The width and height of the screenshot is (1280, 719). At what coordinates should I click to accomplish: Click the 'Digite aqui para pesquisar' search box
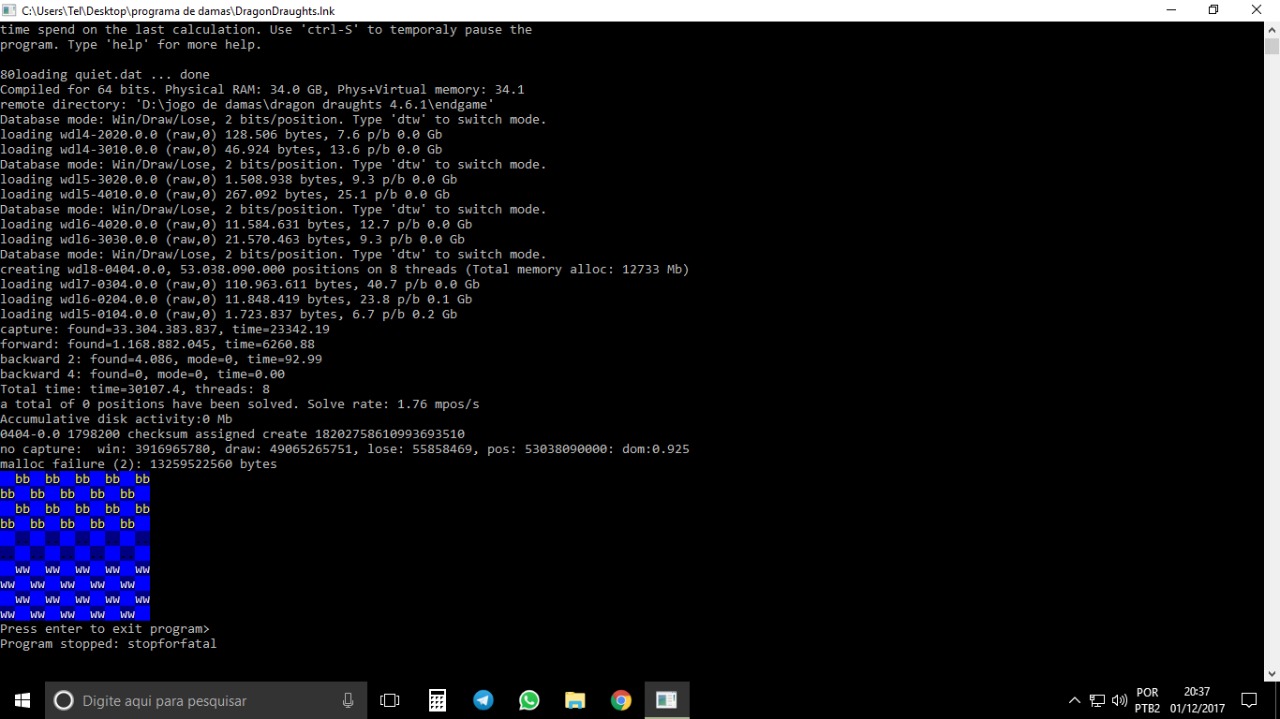(x=200, y=701)
